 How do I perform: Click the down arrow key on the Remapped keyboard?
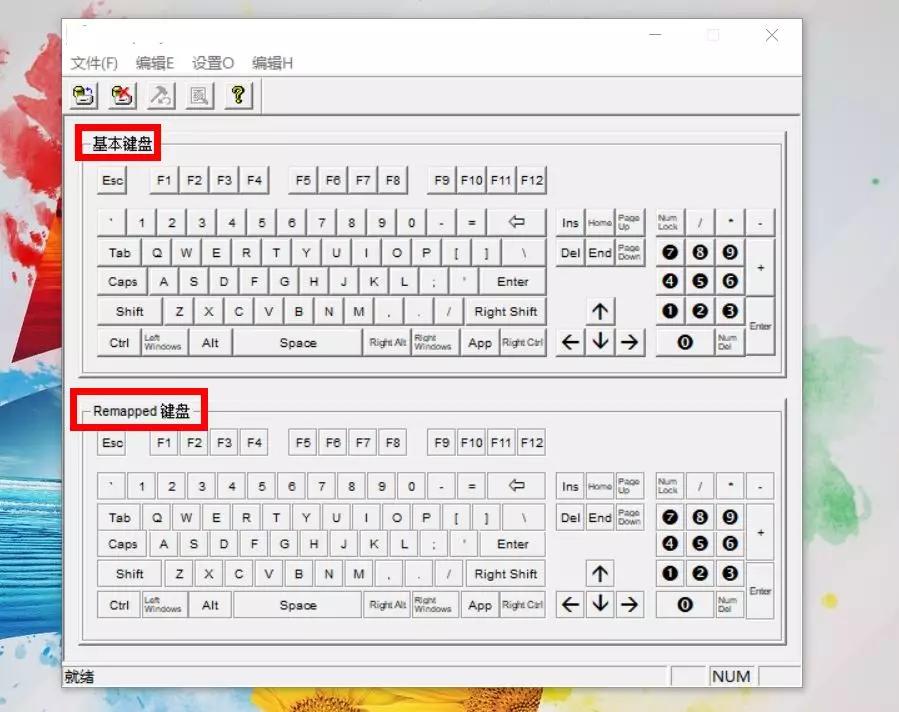(x=599, y=605)
